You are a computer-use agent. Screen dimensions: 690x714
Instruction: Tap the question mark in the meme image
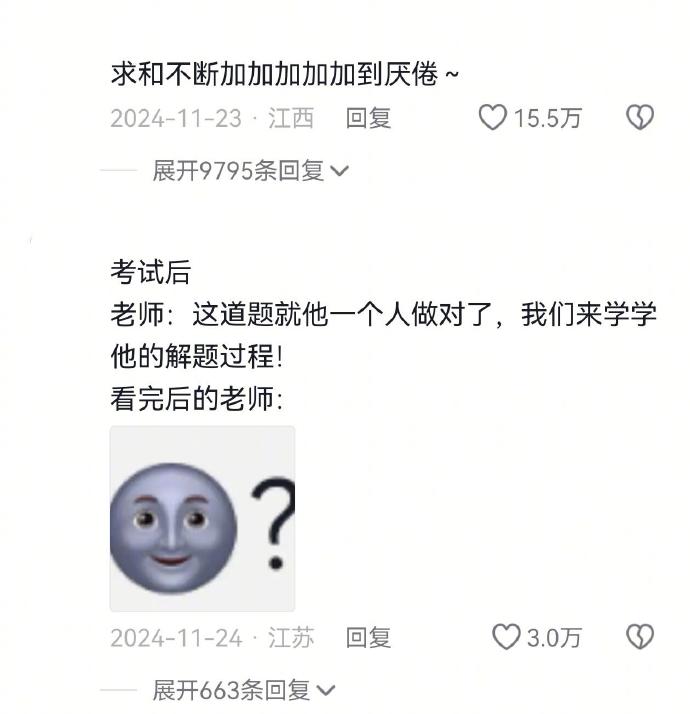pos(273,524)
